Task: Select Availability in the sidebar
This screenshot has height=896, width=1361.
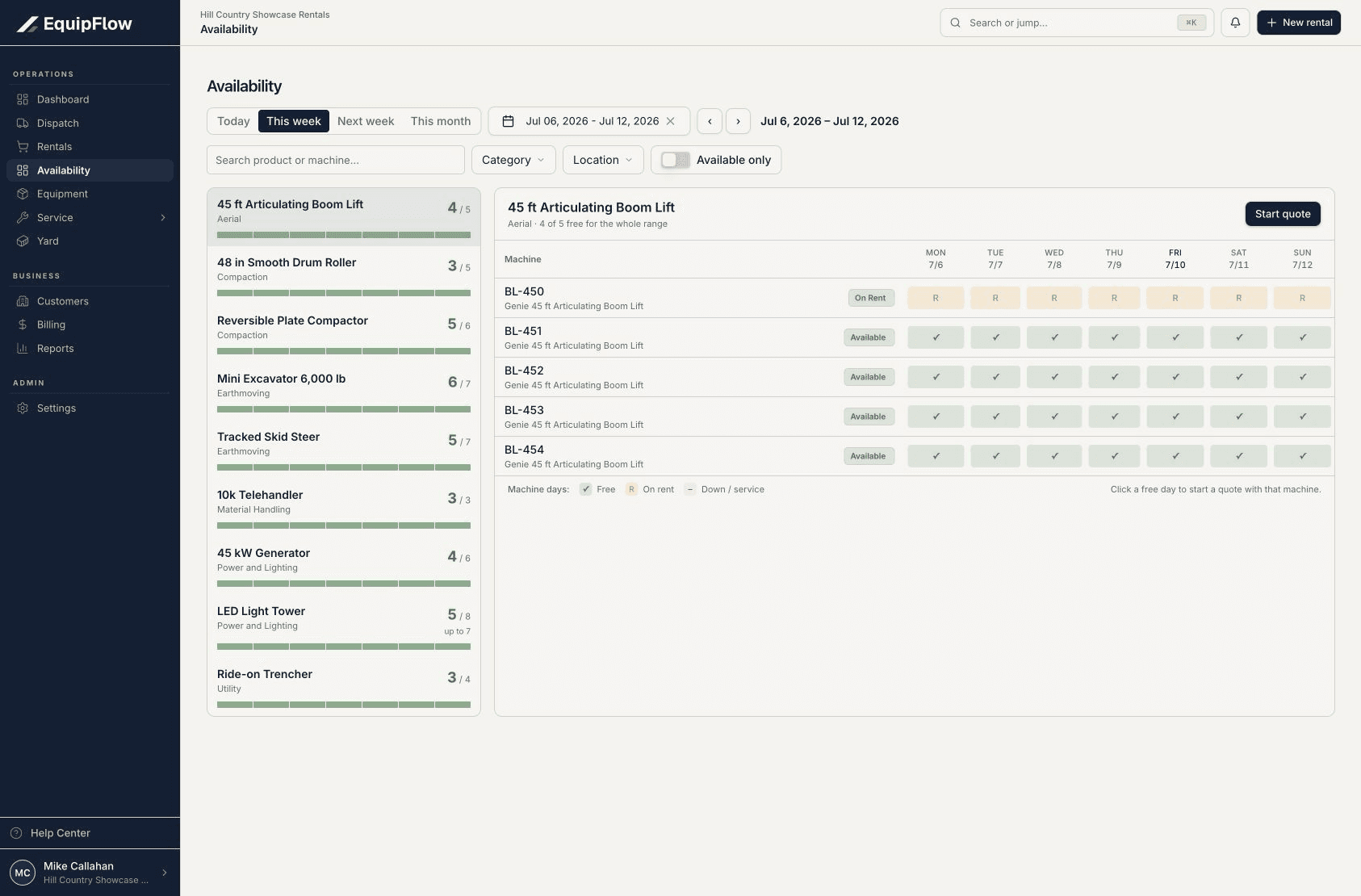Action: click(90, 170)
